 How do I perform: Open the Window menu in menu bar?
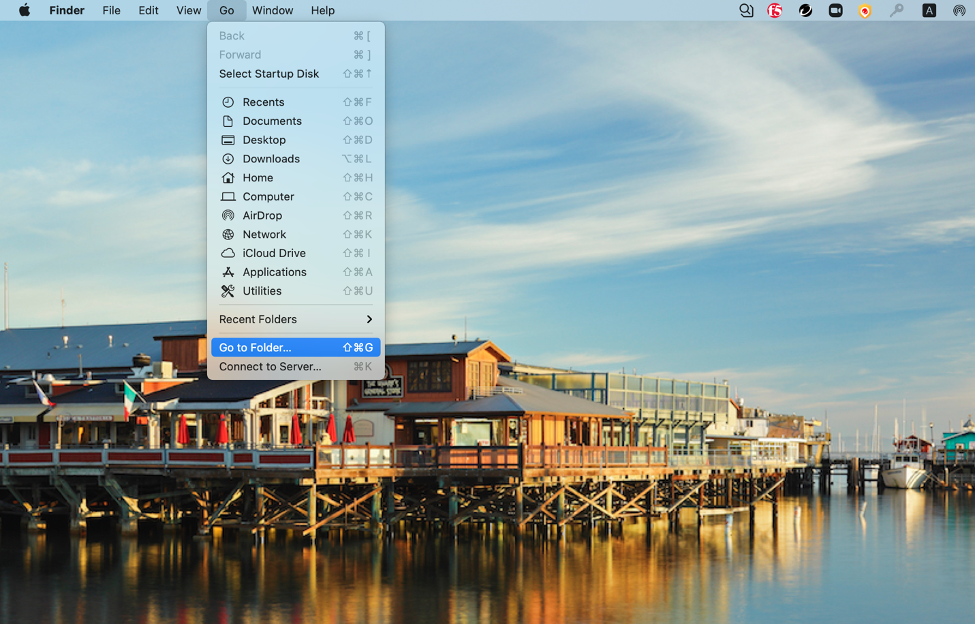coord(272,10)
